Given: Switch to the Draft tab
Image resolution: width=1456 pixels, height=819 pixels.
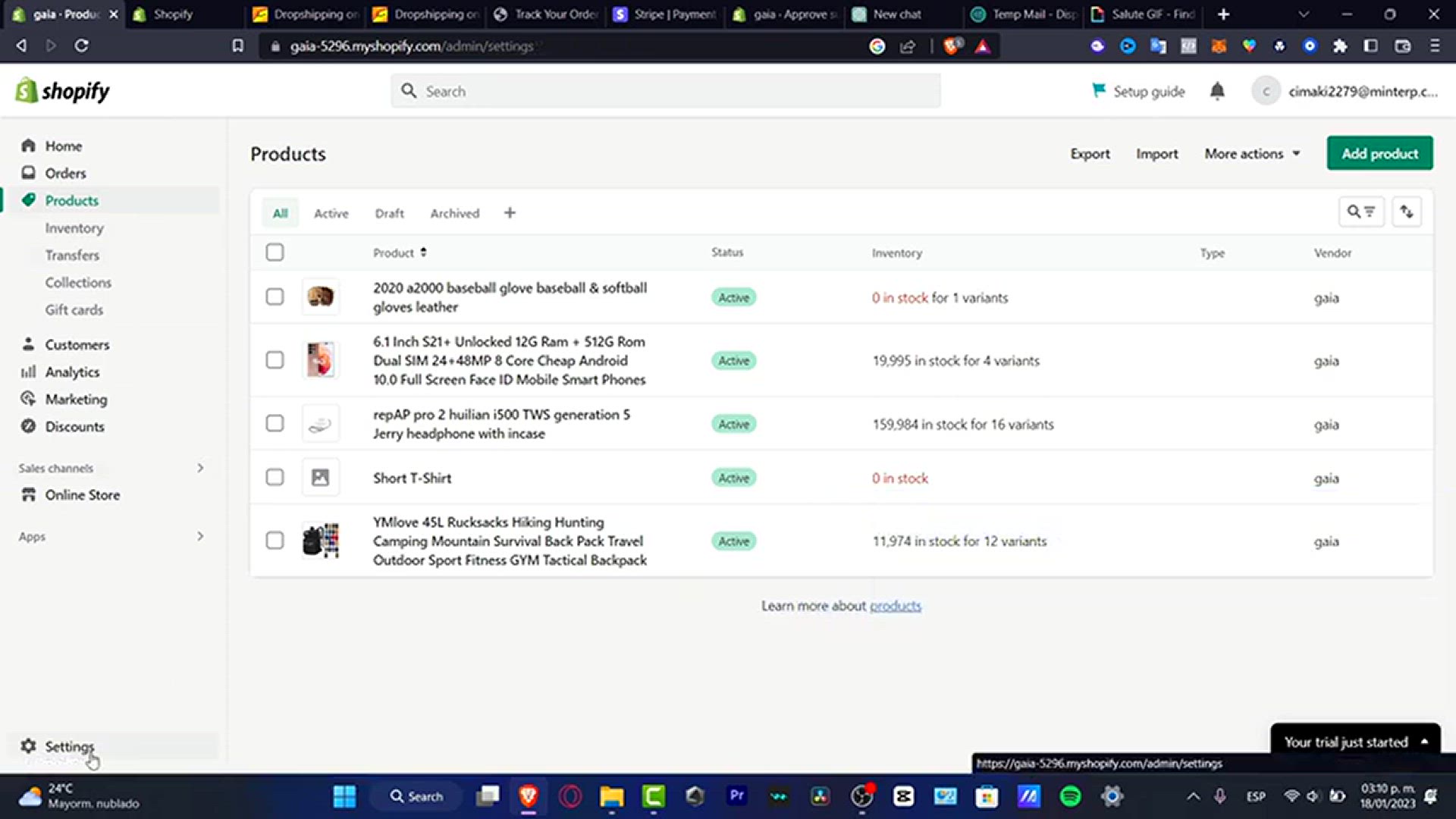Looking at the screenshot, I should [389, 214].
